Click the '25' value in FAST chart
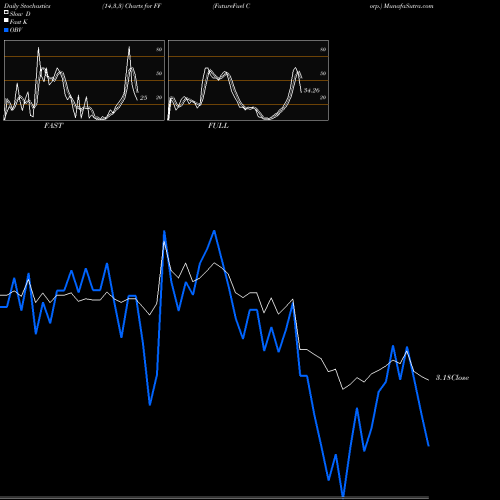Screen dimensions: 500x500 tap(143, 98)
